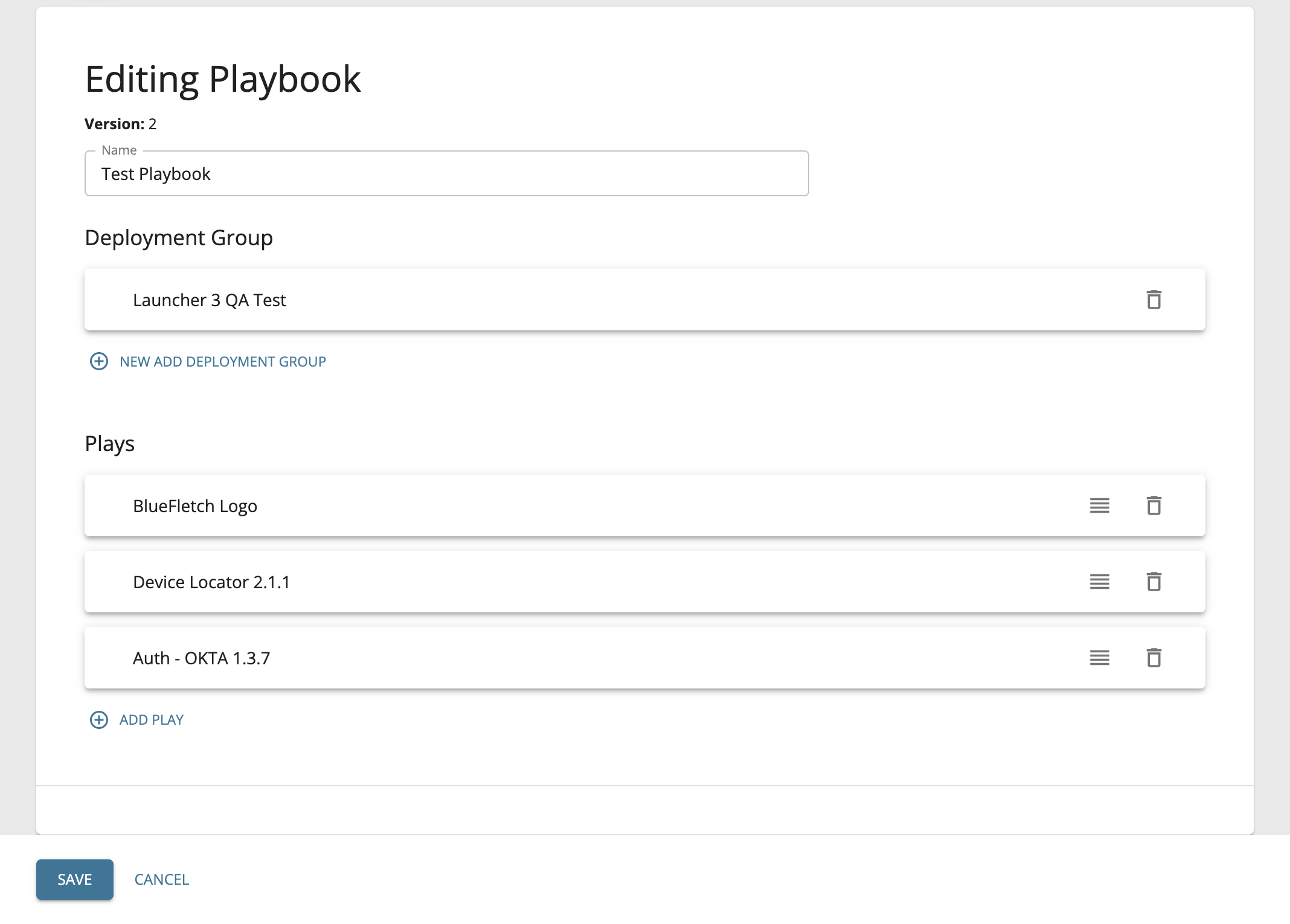The width and height of the screenshot is (1290, 924).
Task: Click the Deployment Group heading
Action: (179, 238)
